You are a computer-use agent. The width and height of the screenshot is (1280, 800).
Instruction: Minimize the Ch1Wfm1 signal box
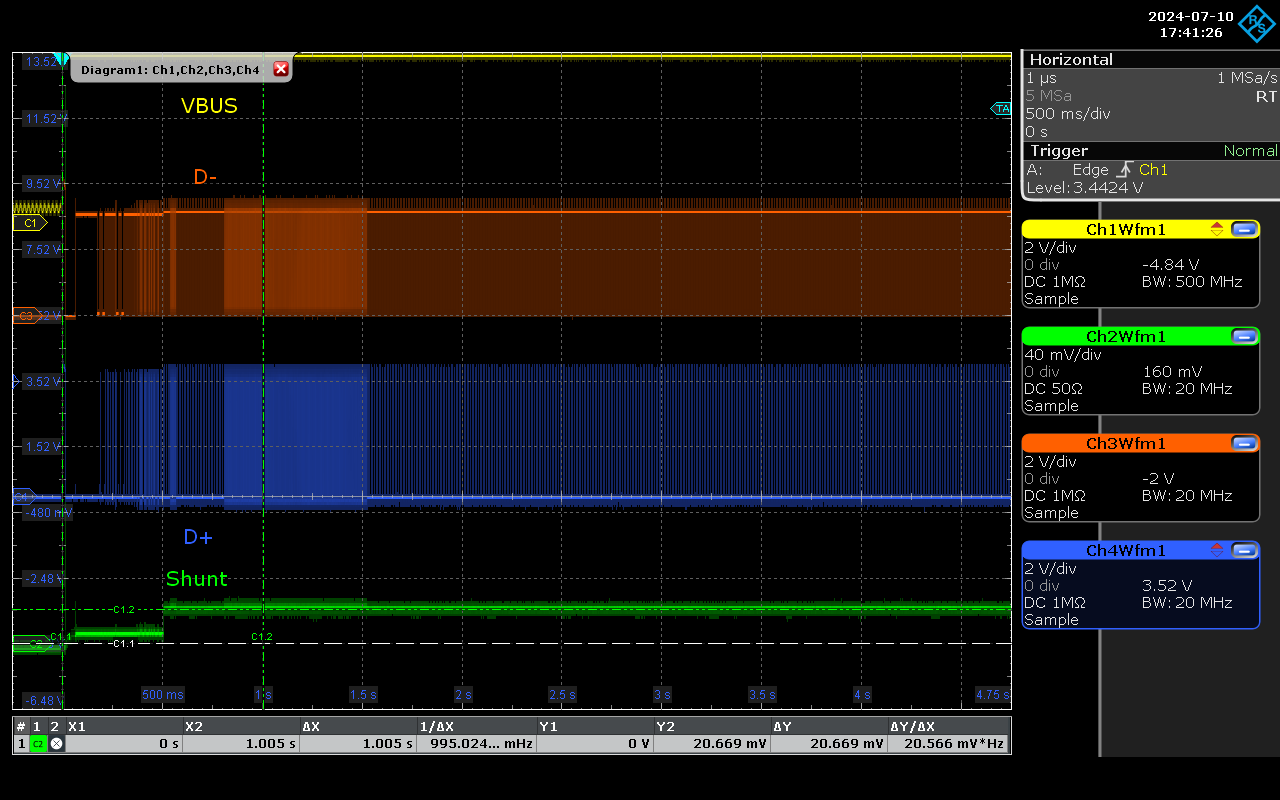pyautogui.click(x=1244, y=229)
